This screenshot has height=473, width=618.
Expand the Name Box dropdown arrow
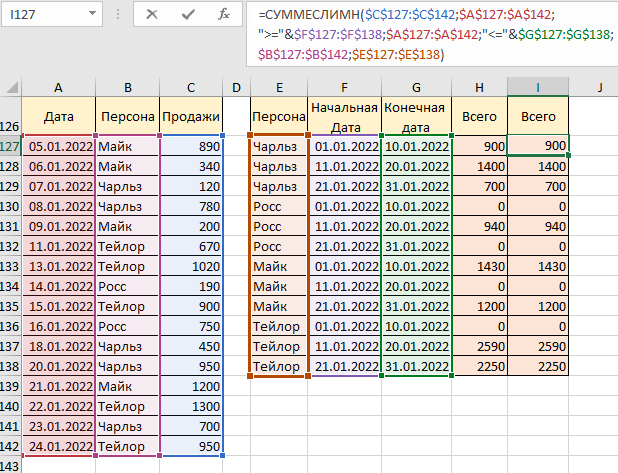pyautogui.click(x=91, y=15)
